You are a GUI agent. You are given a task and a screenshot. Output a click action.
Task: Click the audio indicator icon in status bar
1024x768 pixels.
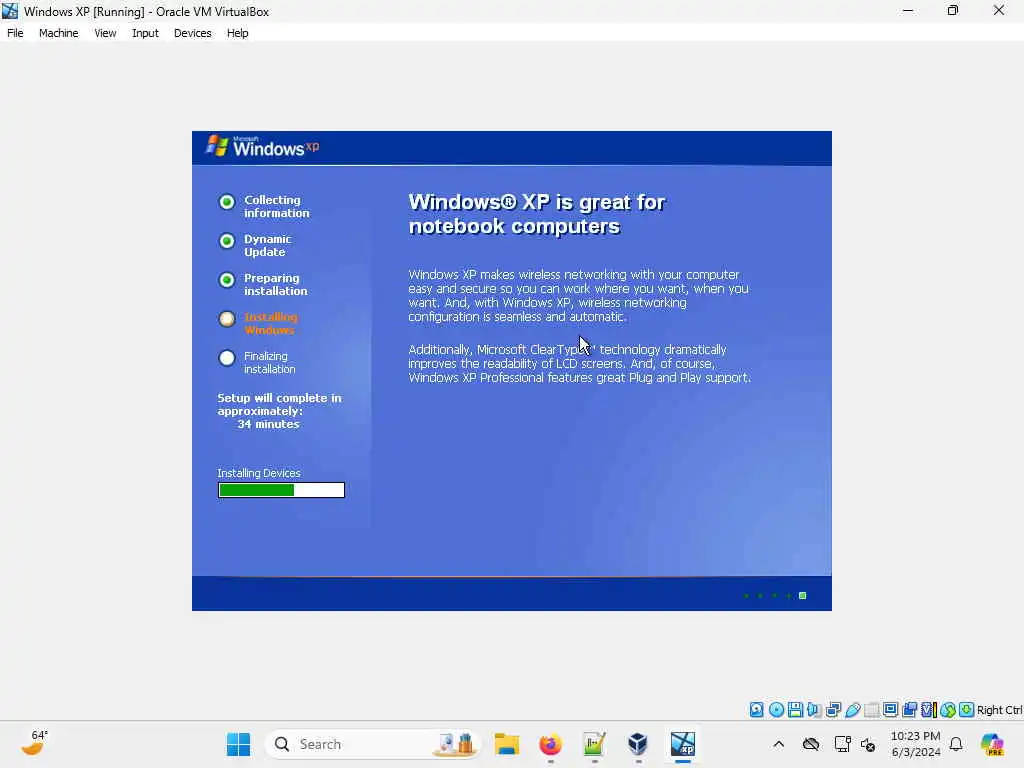click(814, 710)
